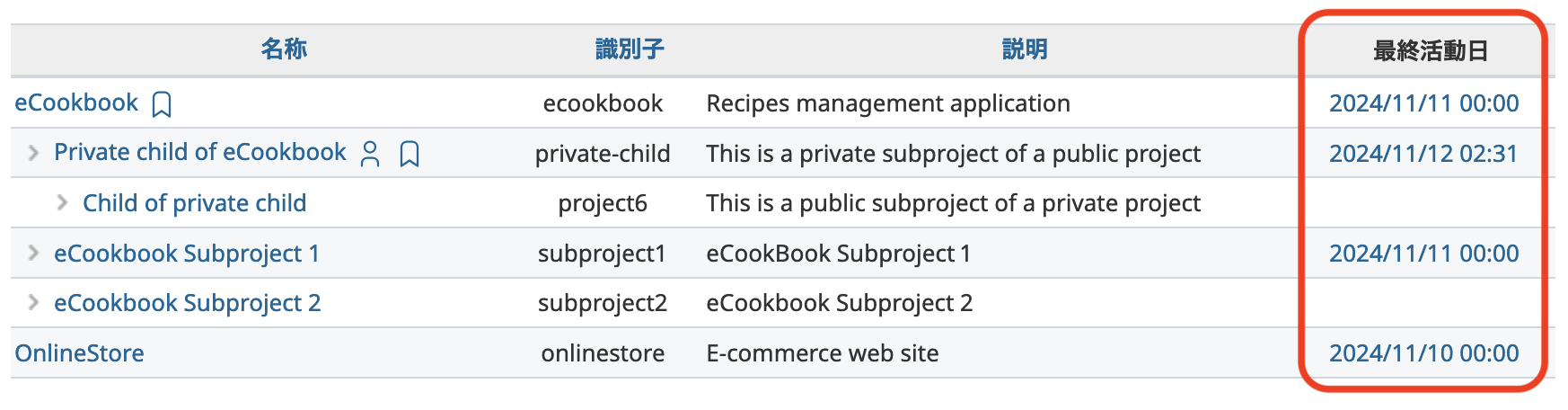Open the OnlineStore project link

79,353
